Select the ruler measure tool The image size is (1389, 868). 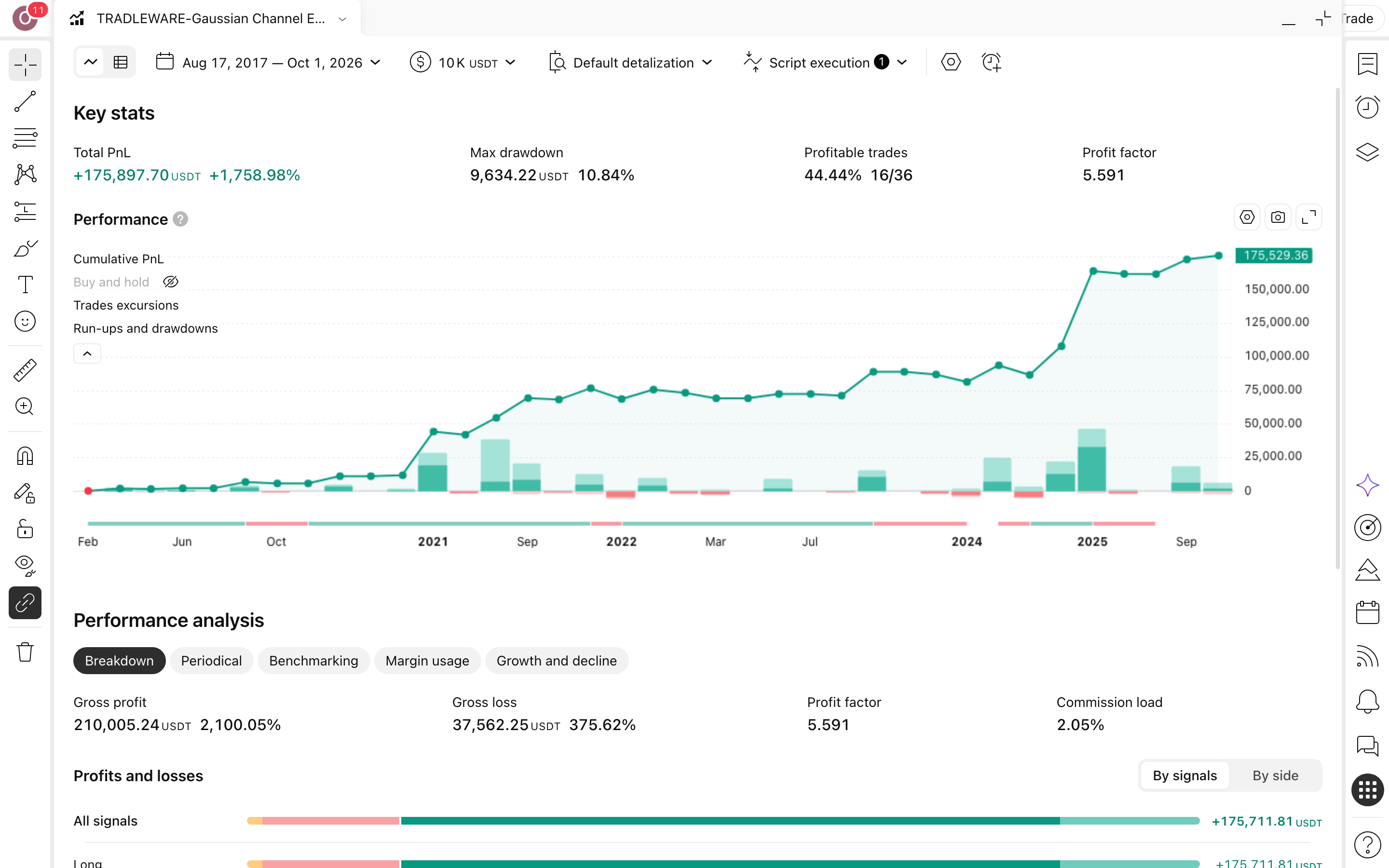25,370
